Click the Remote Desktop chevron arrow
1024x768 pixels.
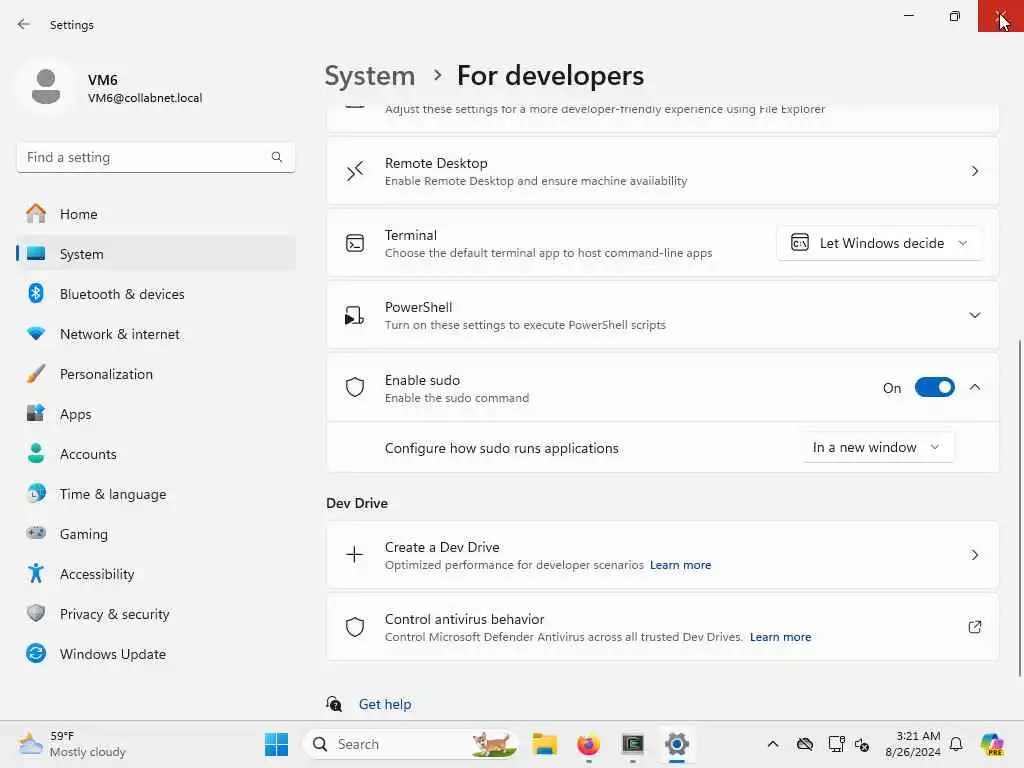(x=974, y=171)
